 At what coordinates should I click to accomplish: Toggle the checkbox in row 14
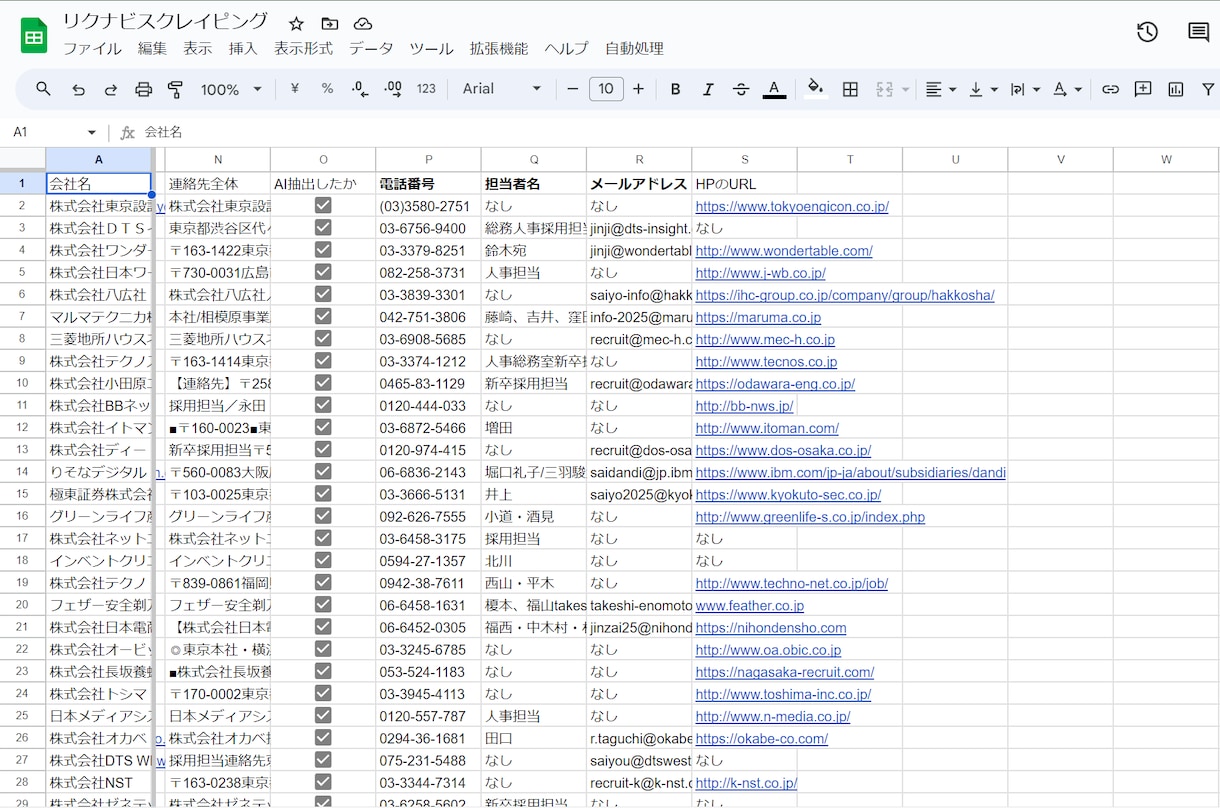(x=323, y=472)
